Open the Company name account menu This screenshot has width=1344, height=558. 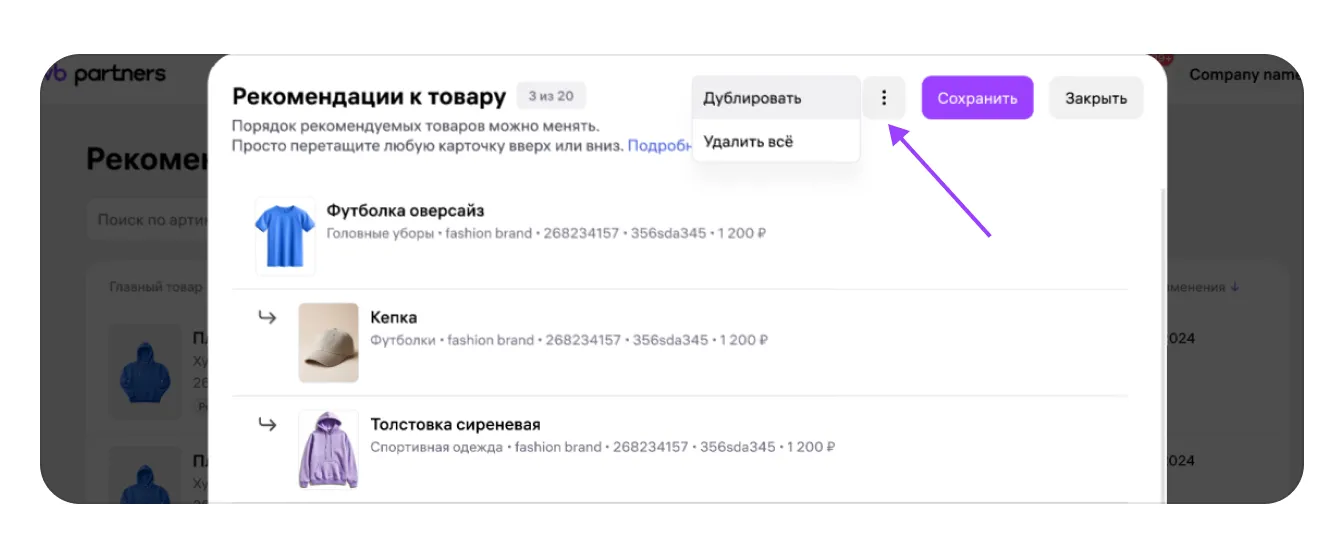pyautogui.click(x=1243, y=75)
